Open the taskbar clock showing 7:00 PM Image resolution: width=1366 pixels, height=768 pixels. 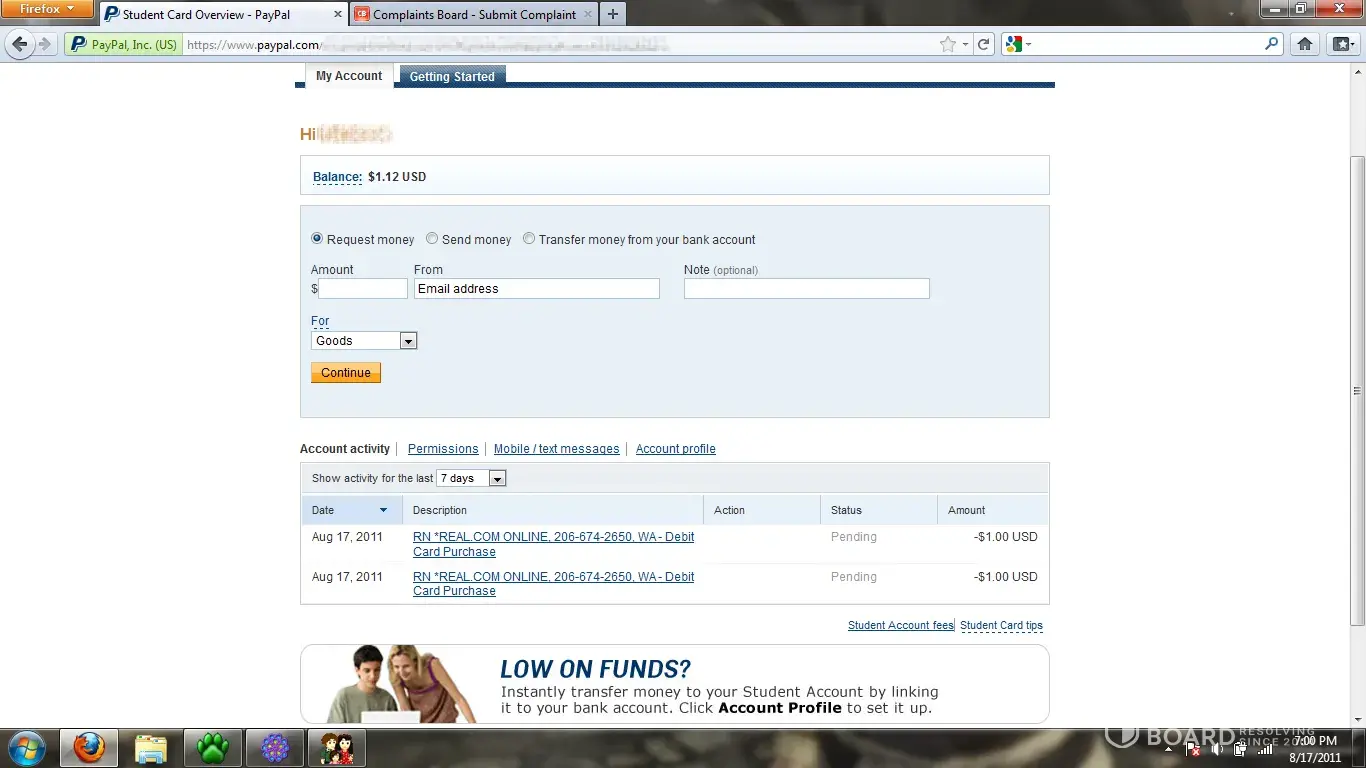tap(1315, 749)
